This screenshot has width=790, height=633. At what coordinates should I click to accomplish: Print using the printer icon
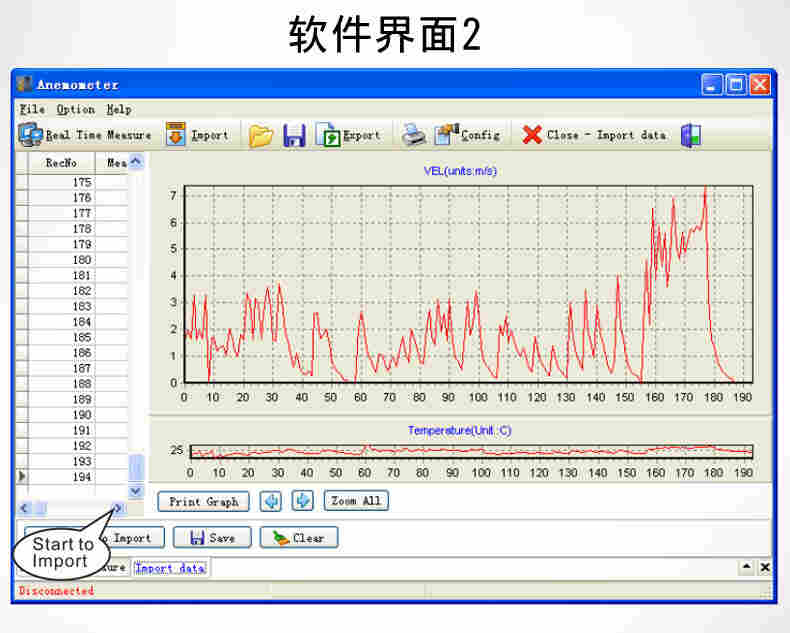[x=413, y=136]
